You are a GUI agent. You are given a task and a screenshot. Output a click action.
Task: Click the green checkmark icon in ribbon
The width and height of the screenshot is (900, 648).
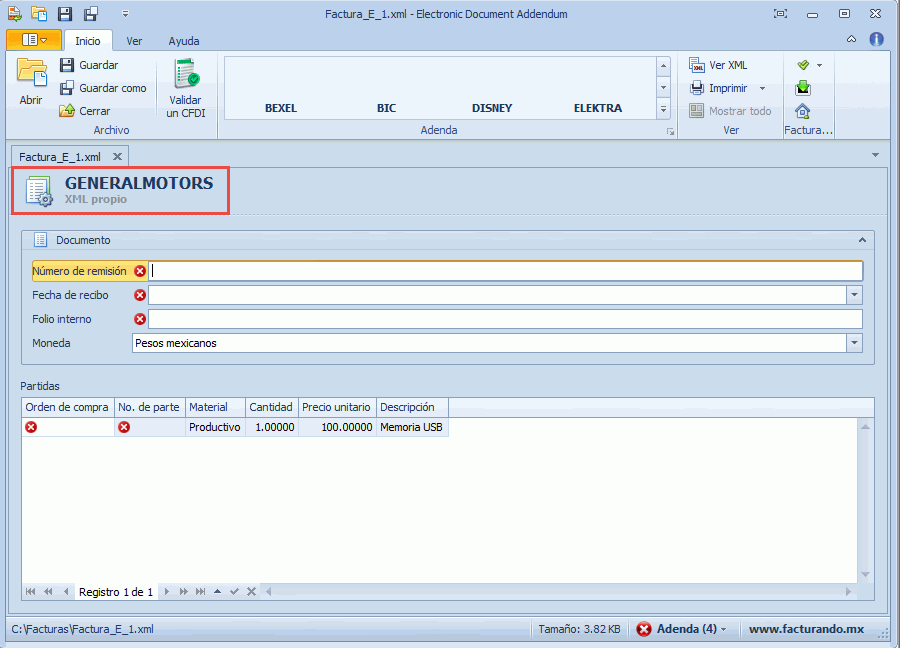click(x=803, y=65)
